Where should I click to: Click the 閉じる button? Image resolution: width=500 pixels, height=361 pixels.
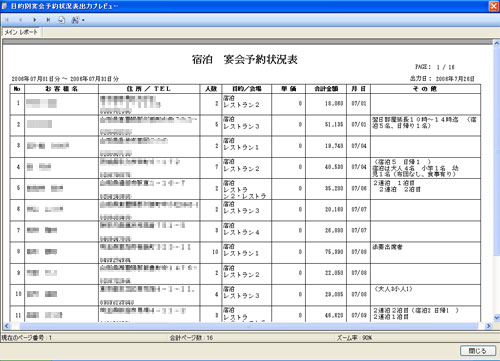[478, 351]
